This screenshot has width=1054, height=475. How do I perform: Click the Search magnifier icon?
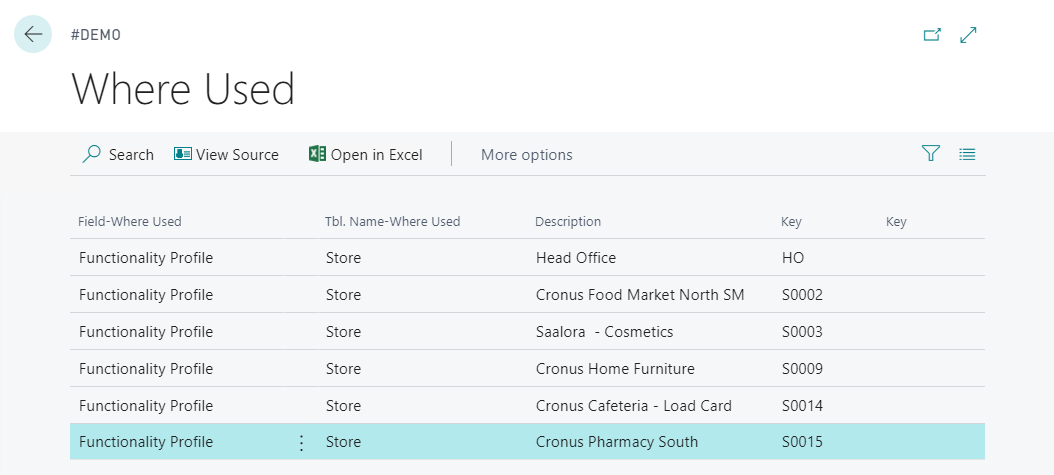coord(92,154)
